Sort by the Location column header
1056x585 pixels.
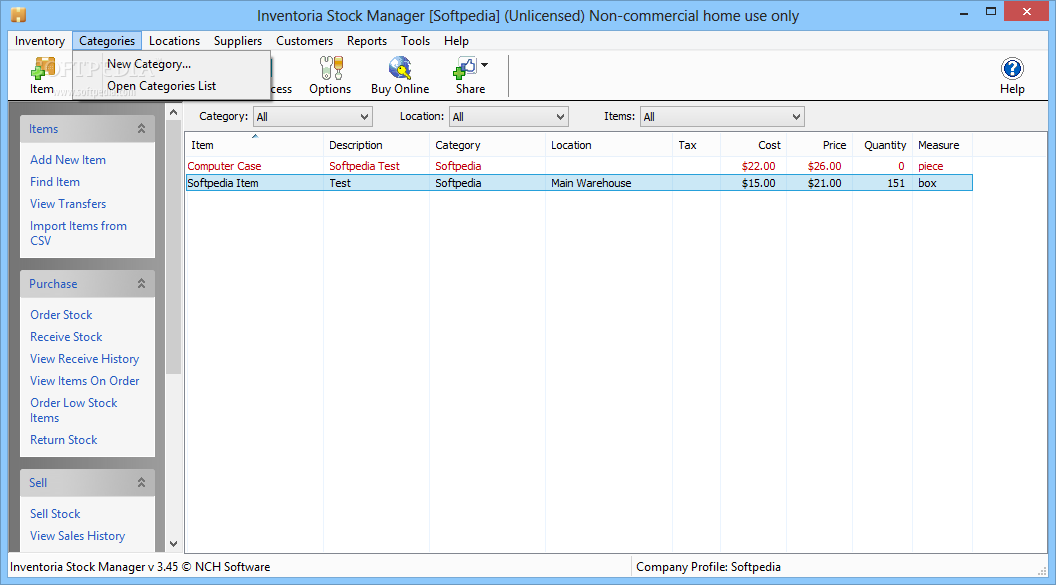point(609,145)
